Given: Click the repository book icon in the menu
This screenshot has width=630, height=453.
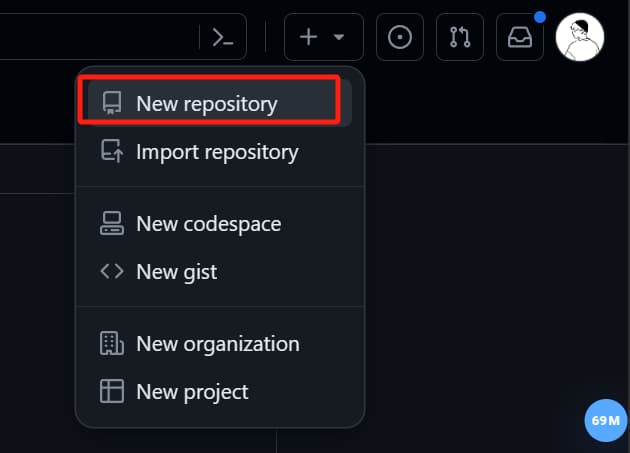Looking at the screenshot, I should click(111, 103).
